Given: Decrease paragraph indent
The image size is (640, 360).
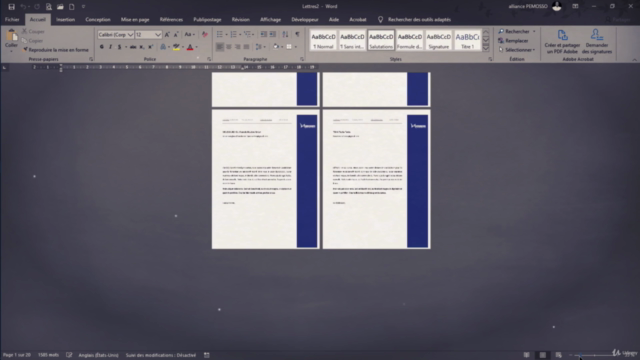Looking at the screenshot, I should point(264,34).
